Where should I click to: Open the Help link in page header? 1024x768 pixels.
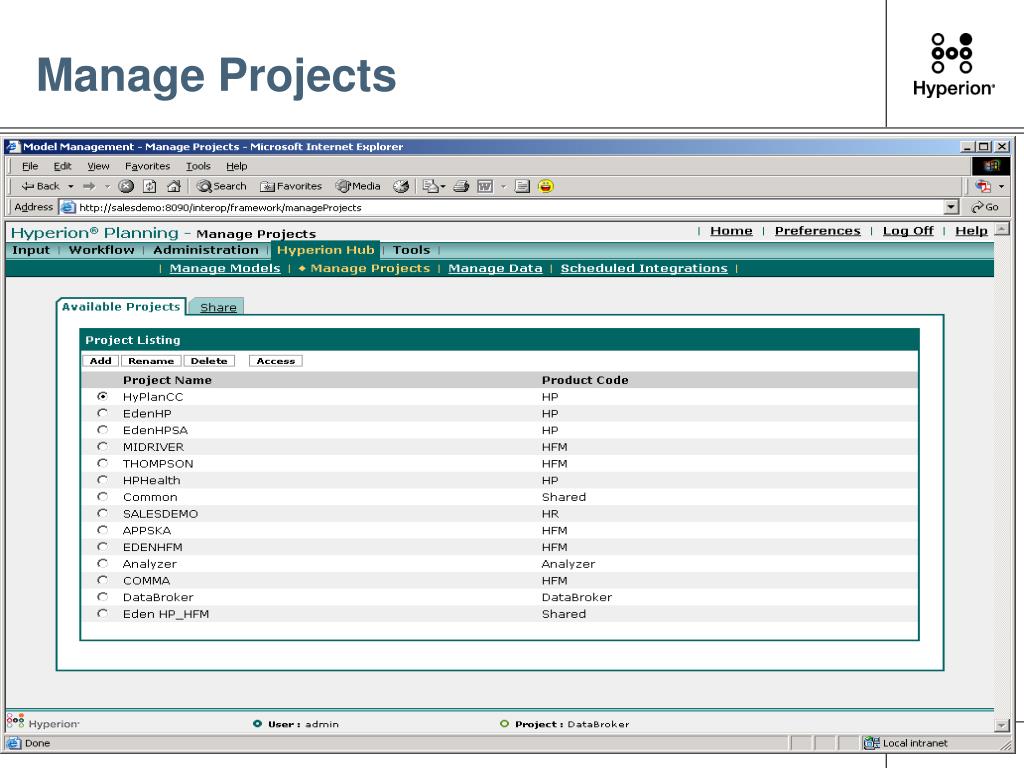971,231
